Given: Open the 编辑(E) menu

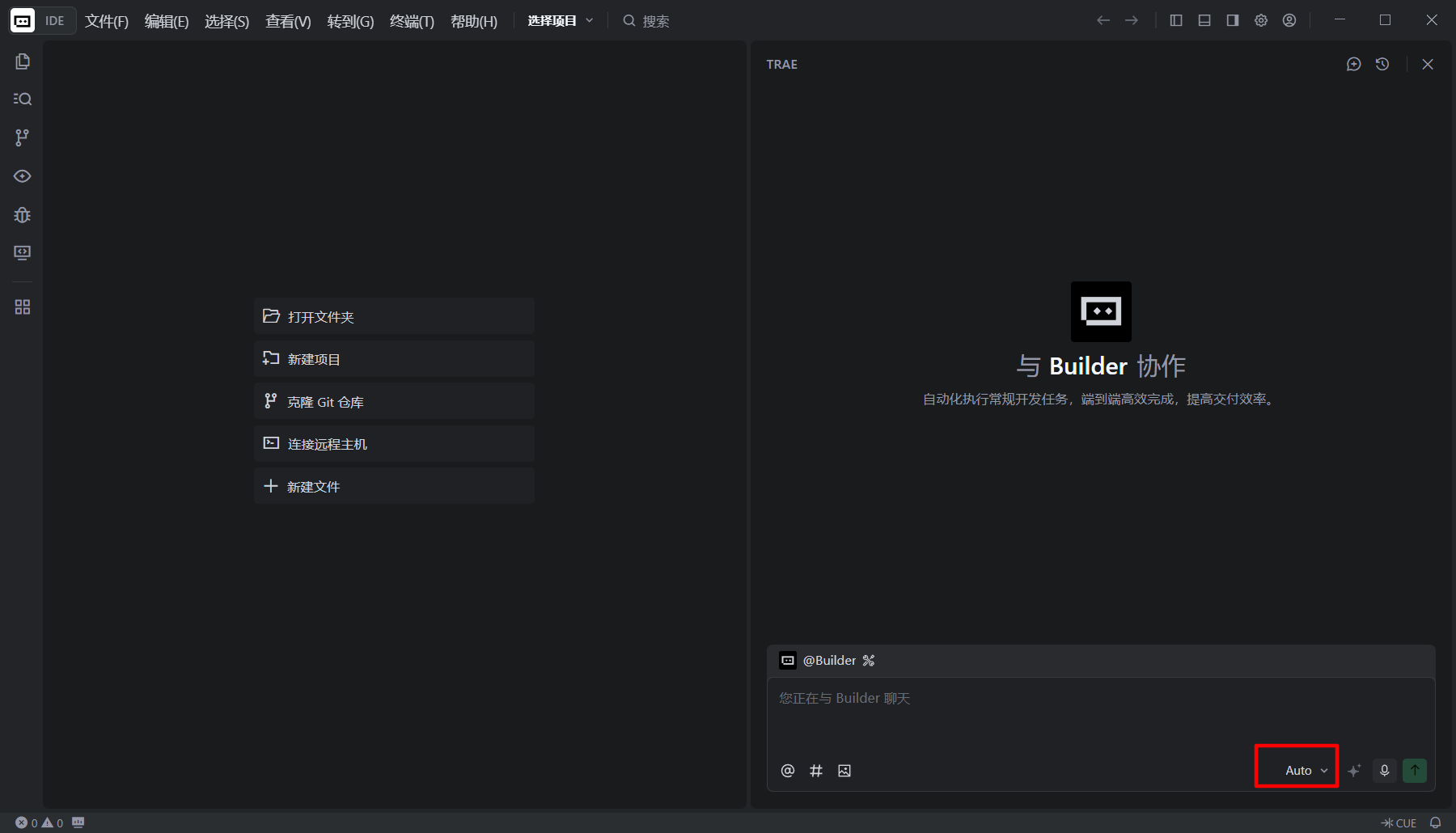Looking at the screenshot, I should [167, 21].
